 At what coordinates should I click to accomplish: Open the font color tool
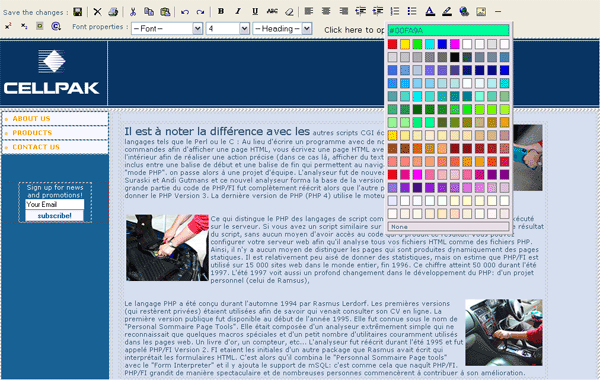click(x=430, y=11)
